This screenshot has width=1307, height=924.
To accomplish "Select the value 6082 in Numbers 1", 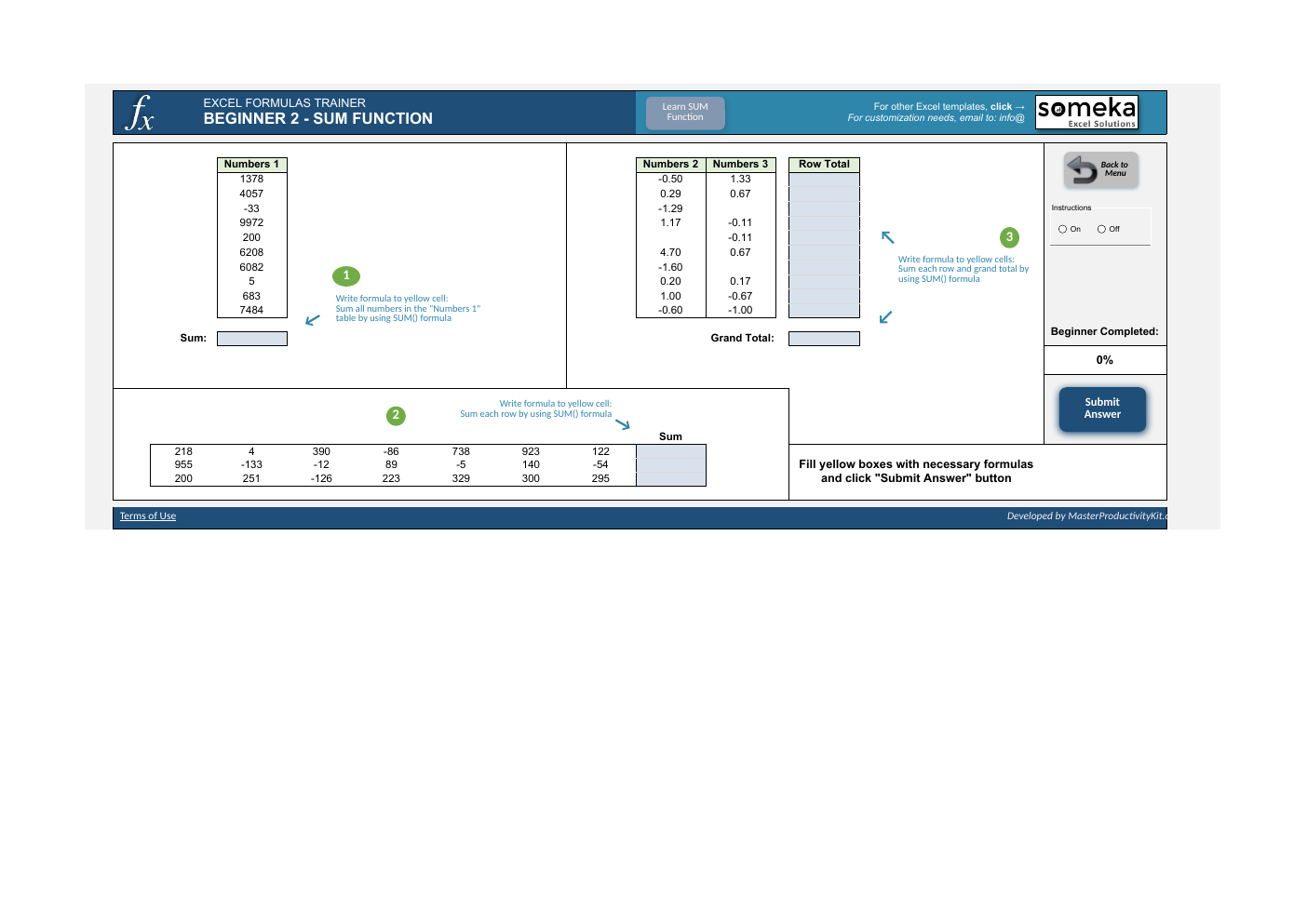I will [252, 268].
